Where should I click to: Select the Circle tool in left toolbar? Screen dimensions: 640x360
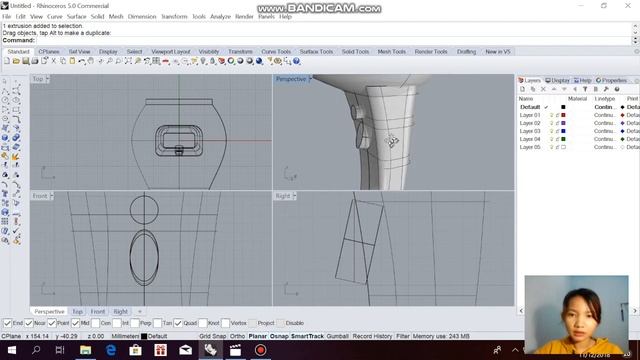click(5, 100)
